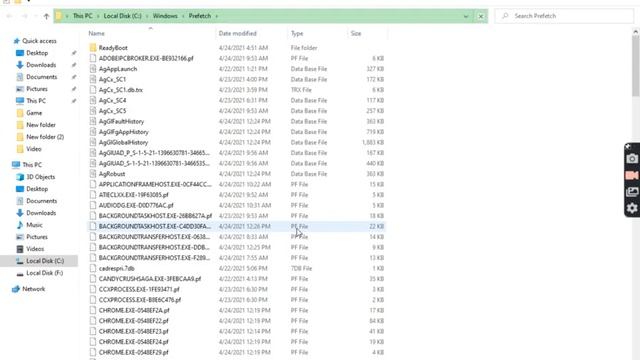Screen dimensions: 640x360
Task: Click CANDYCRUSHSAGA.EXE file icon
Action: tap(93, 279)
